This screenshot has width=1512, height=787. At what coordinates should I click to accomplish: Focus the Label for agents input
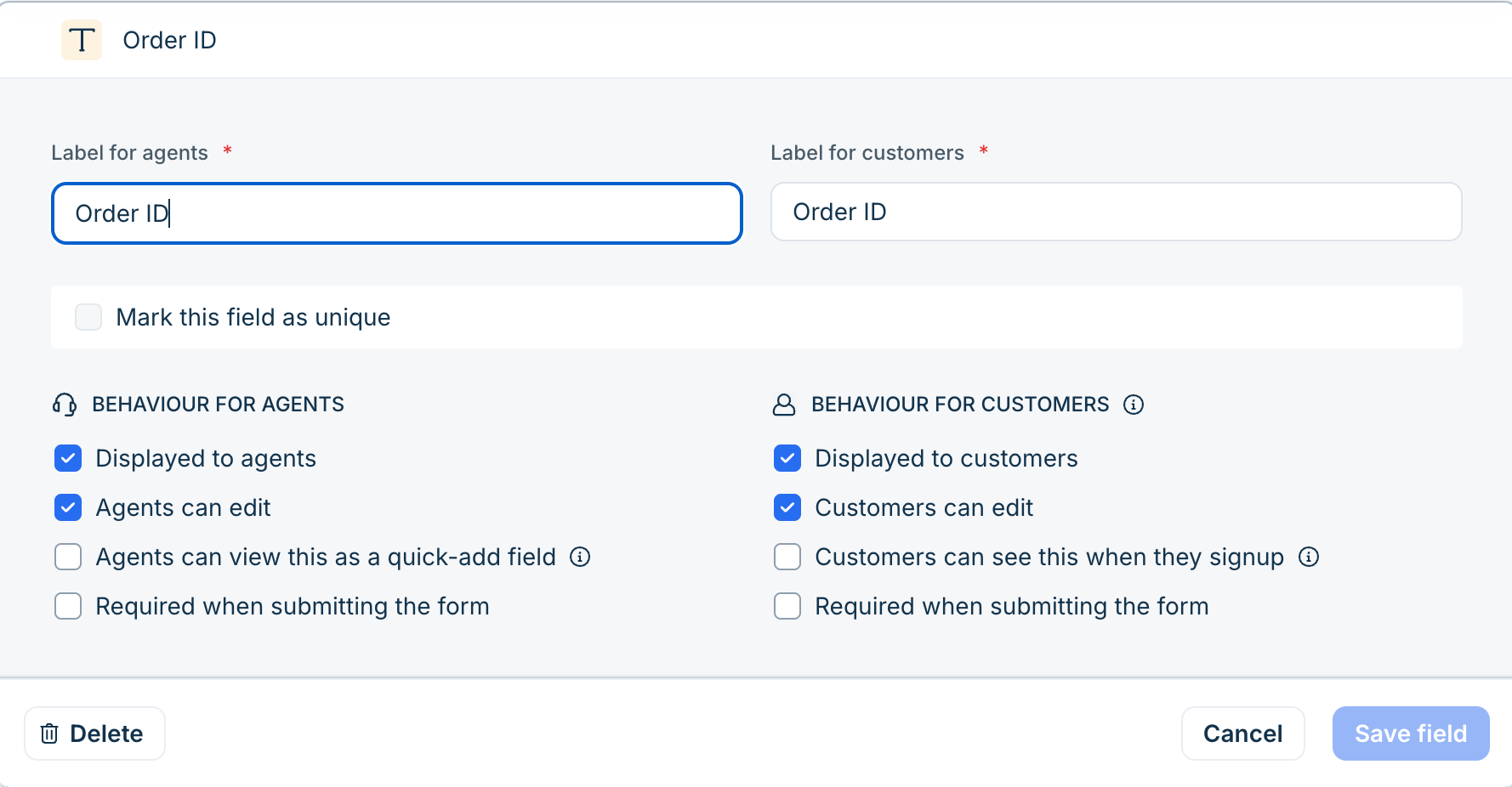coord(397,213)
